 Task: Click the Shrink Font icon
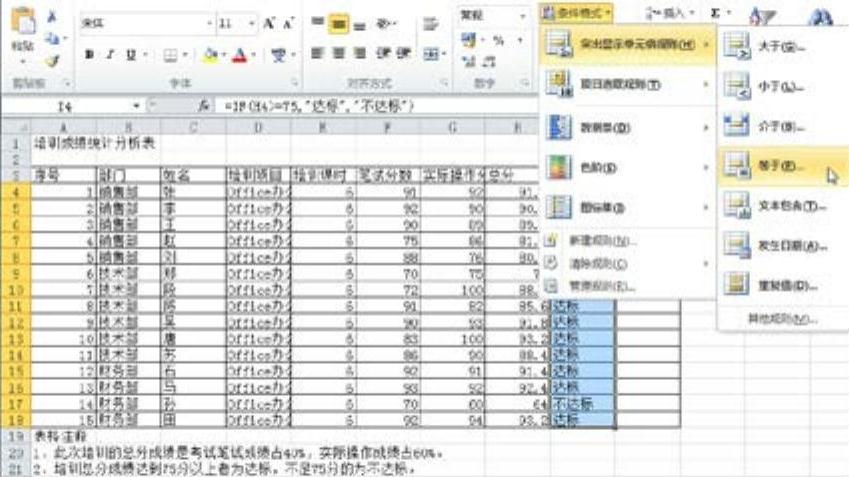288,23
